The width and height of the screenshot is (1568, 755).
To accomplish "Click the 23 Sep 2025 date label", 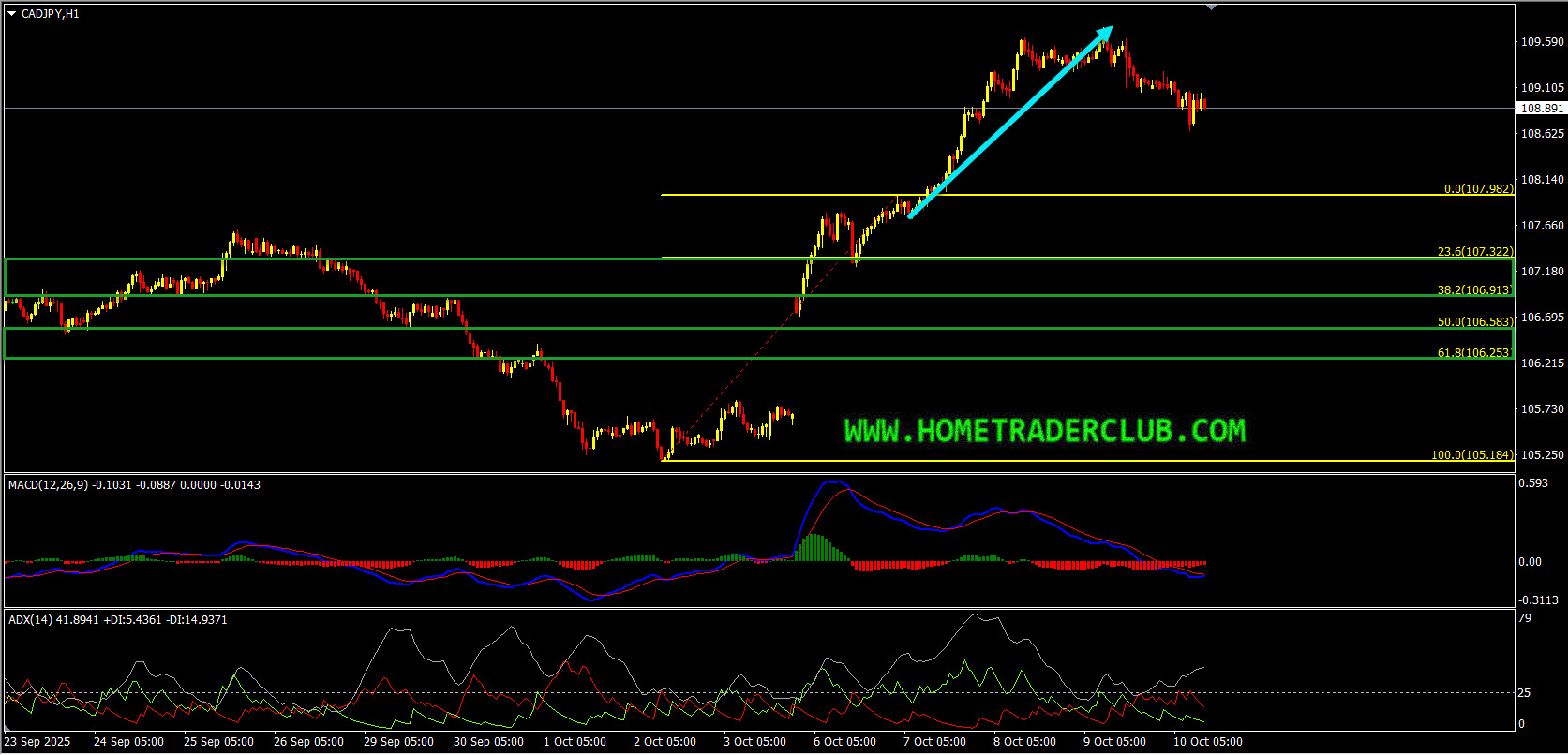I will (x=37, y=742).
